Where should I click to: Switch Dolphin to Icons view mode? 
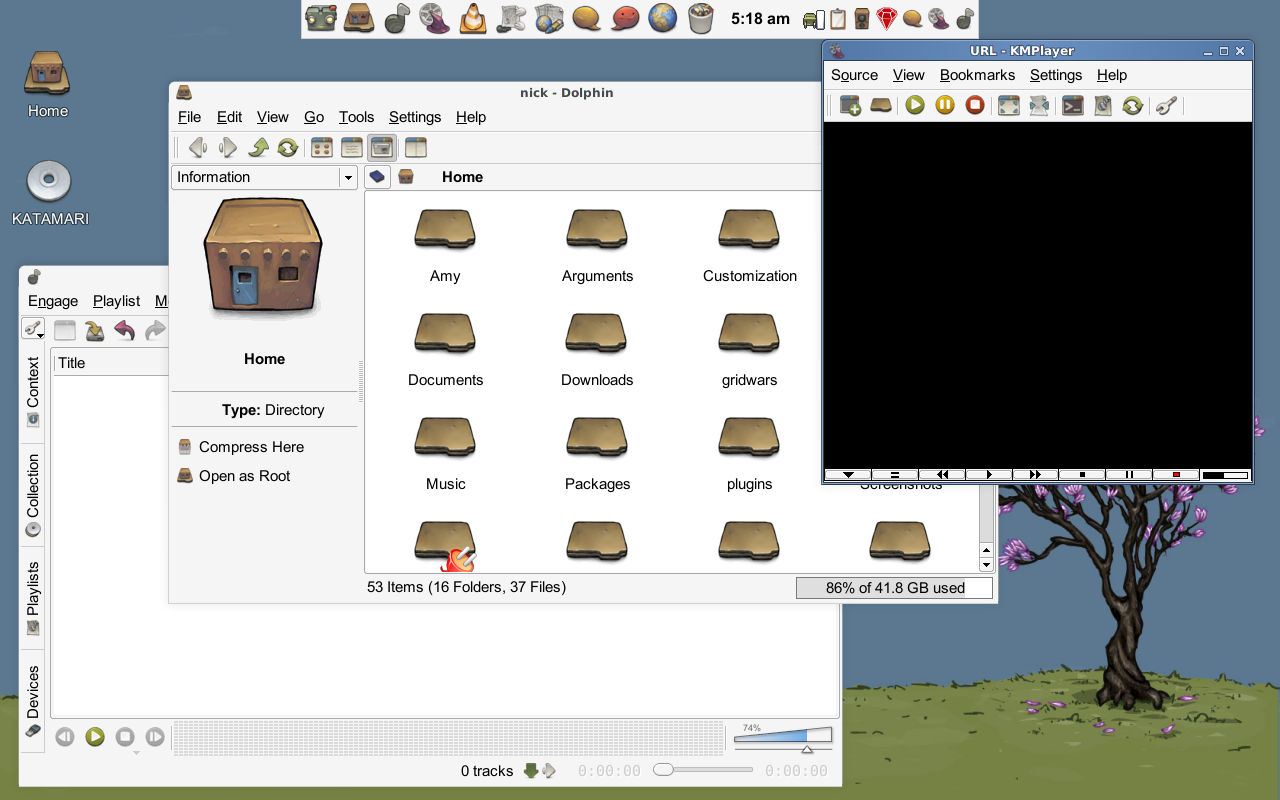click(x=322, y=148)
